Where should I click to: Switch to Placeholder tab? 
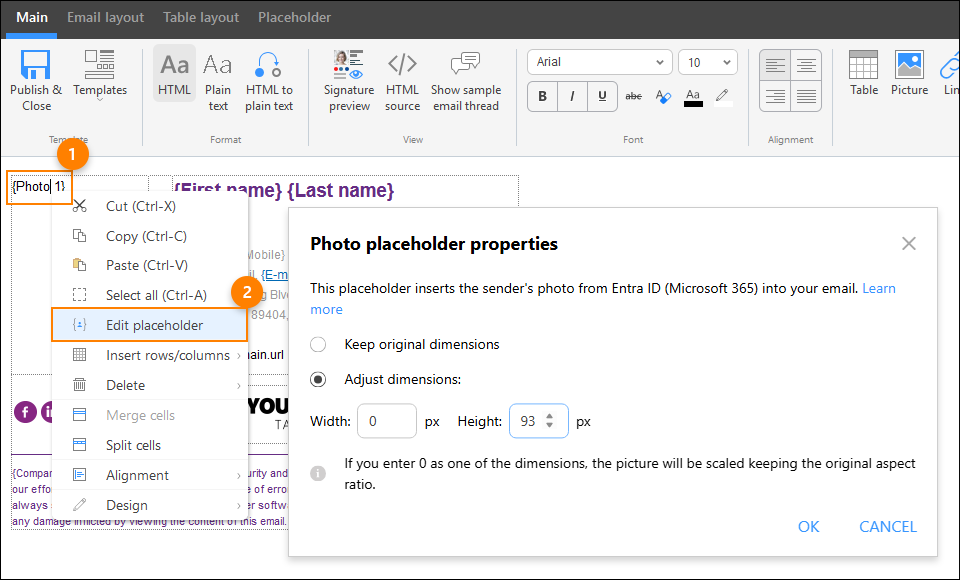click(x=294, y=17)
